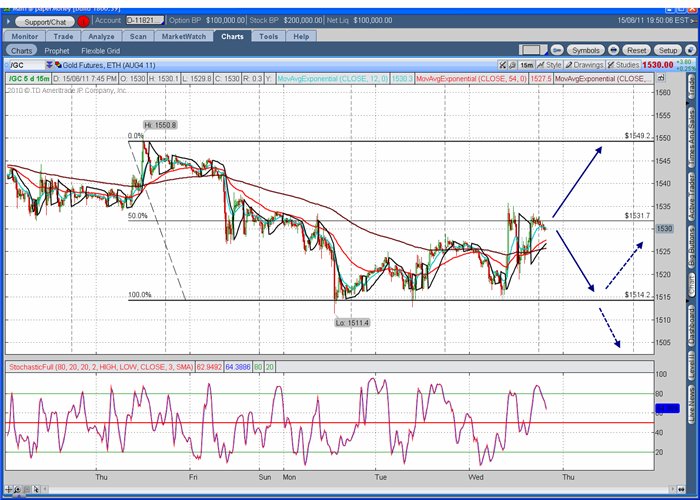Open the Prophet sub-tab

[57, 50]
